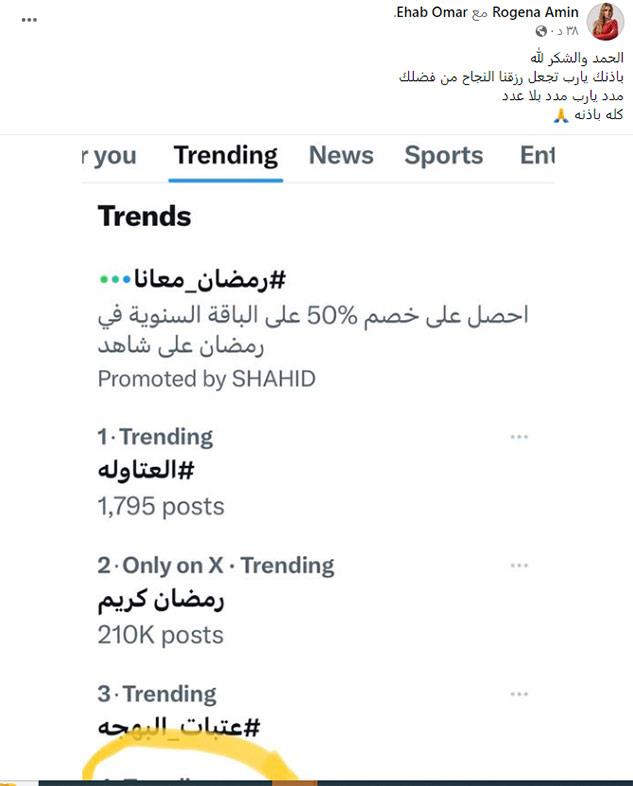This screenshot has width=633, height=786.
Task: Open the #العتاوله trending hashtag
Action: point(143,473)
